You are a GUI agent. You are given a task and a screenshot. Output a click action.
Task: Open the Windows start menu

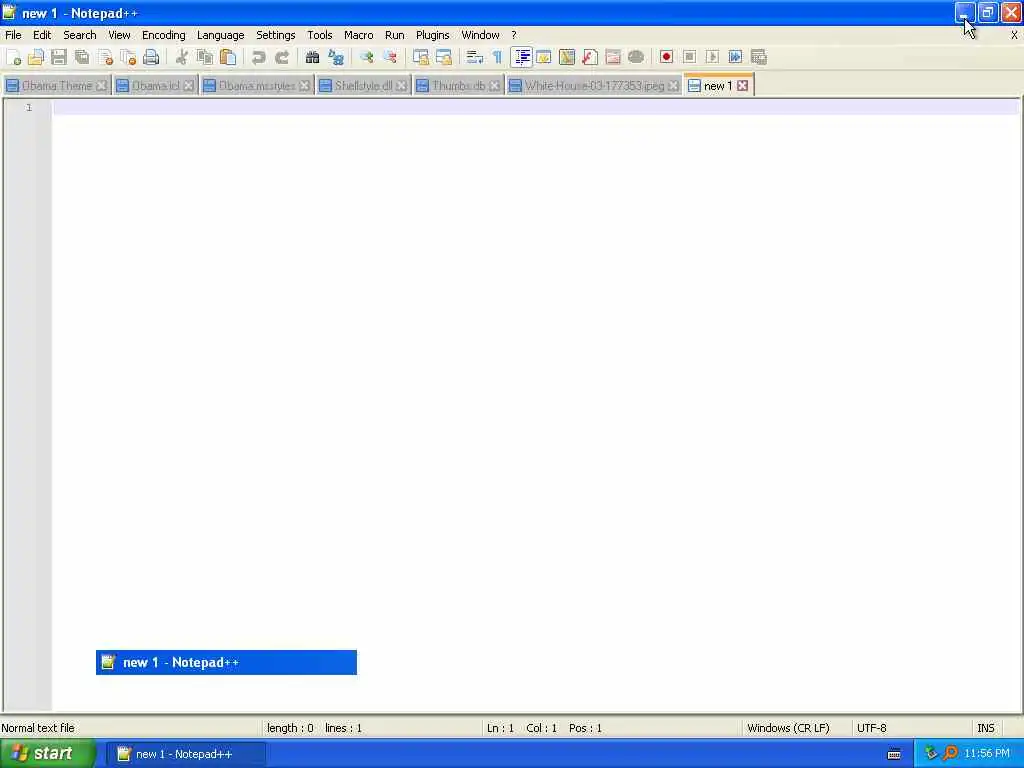(48, 754)
